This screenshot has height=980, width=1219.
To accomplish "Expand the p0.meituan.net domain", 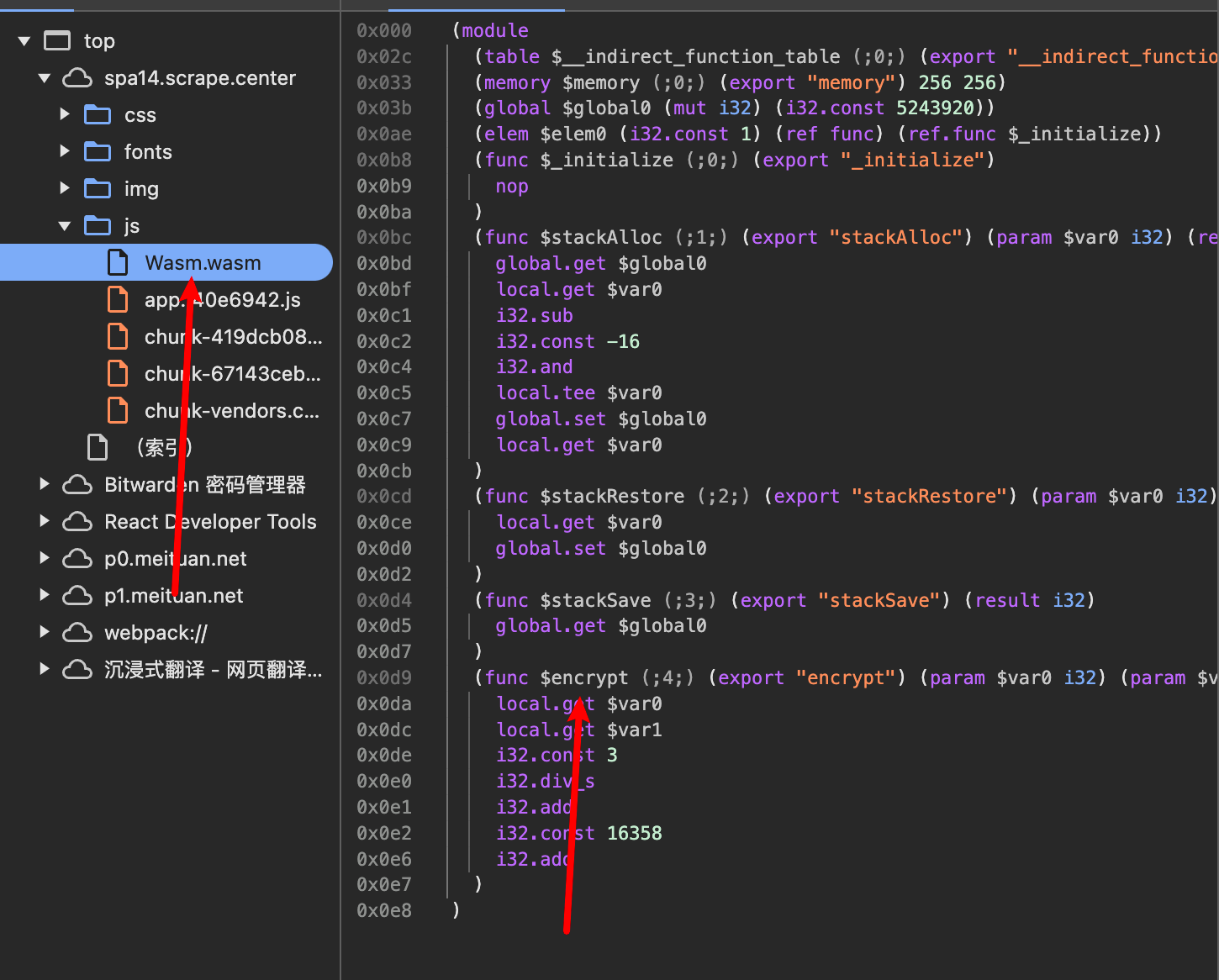I will point(45,558).
